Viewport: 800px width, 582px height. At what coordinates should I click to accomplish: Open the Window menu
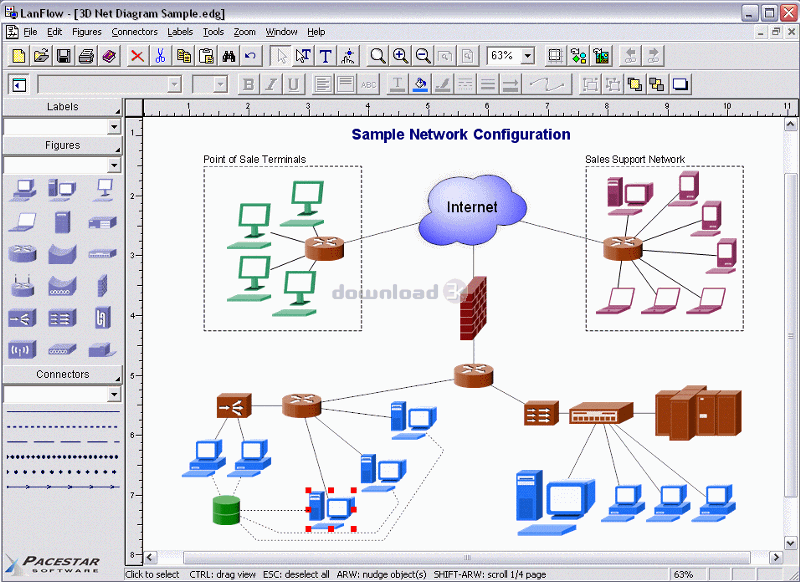[281, 32]
